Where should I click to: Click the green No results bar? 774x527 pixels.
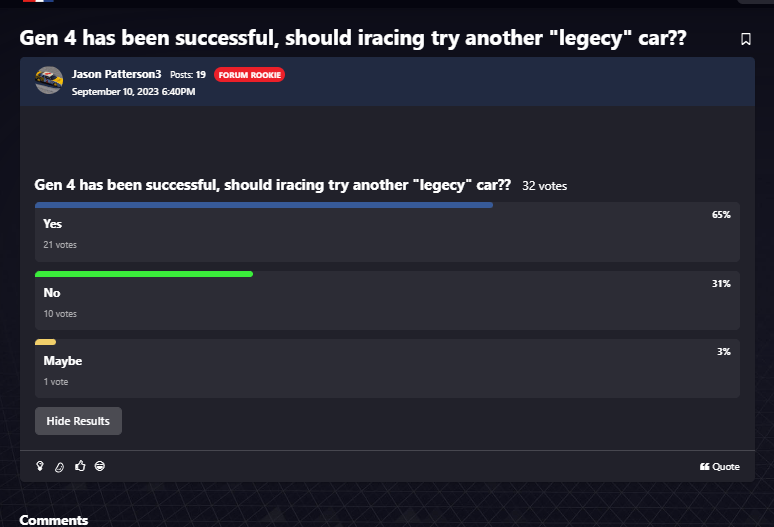point(144,274)
